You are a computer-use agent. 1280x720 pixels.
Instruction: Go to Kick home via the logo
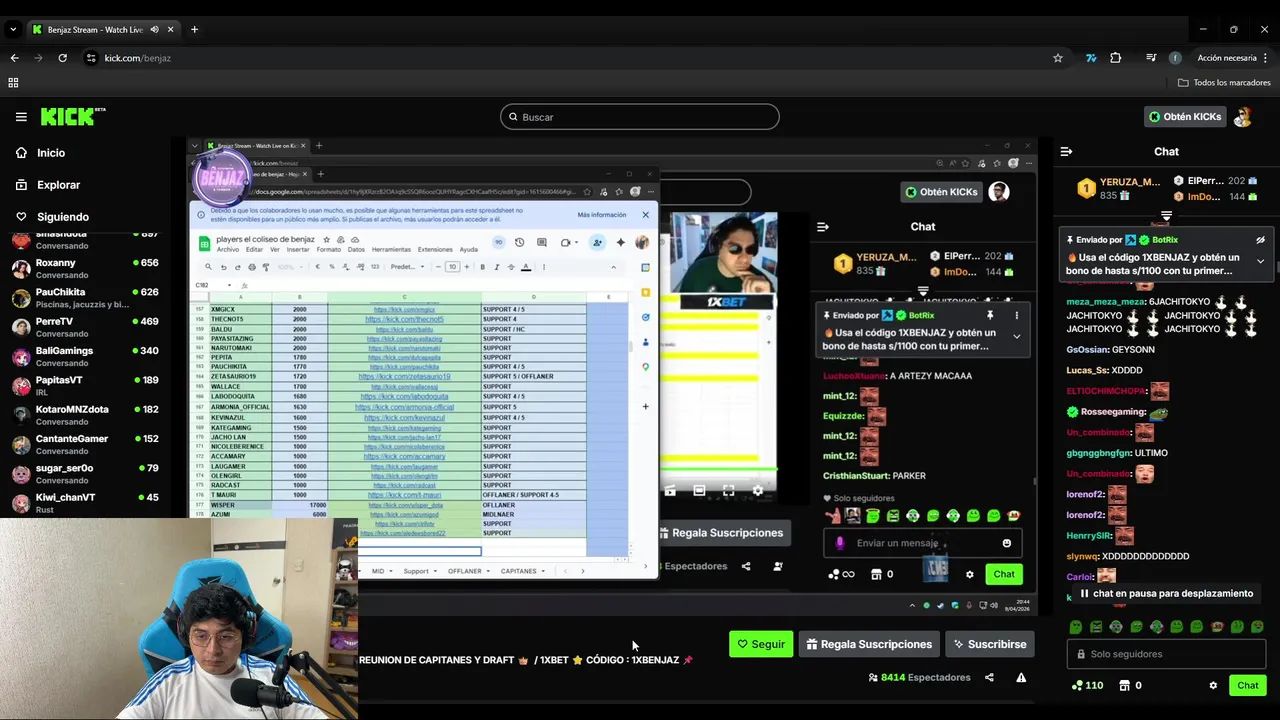tap(72, 117)
